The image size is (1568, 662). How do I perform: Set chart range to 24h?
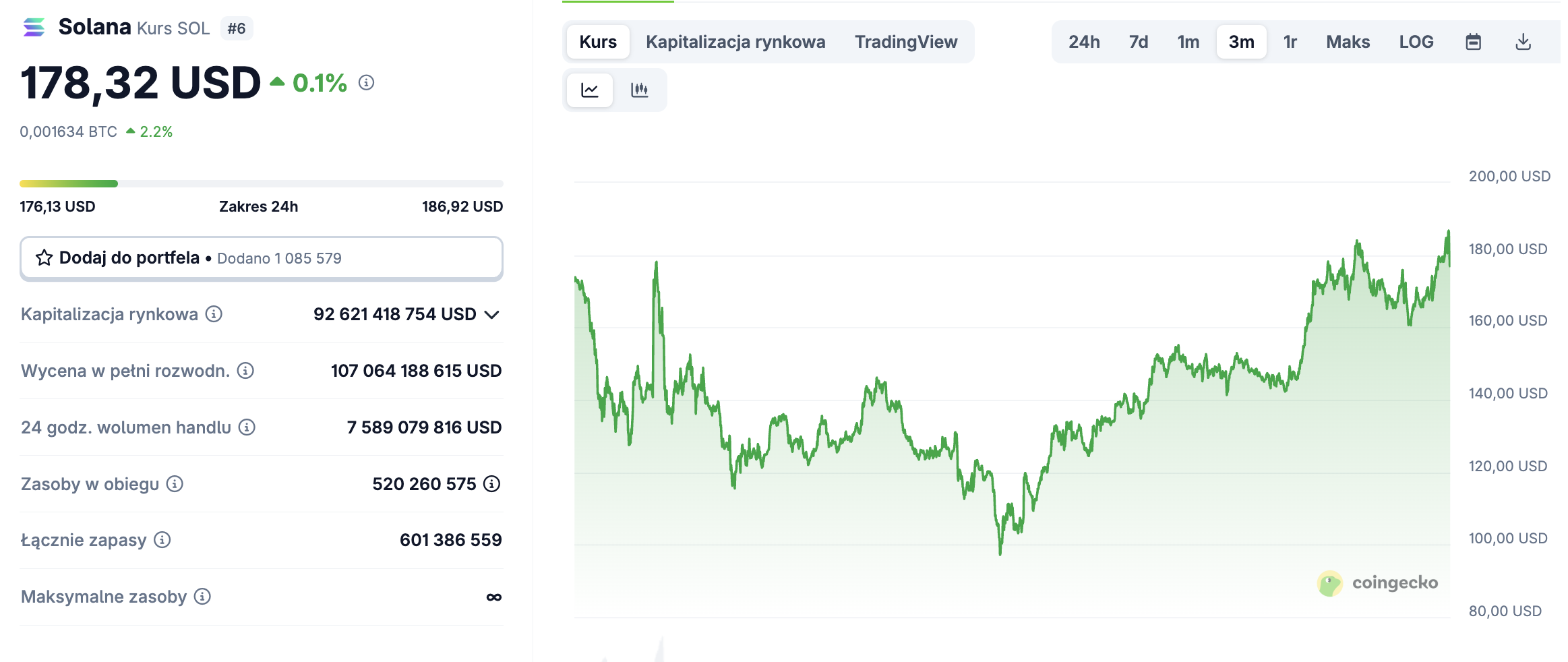(1084, 42)
